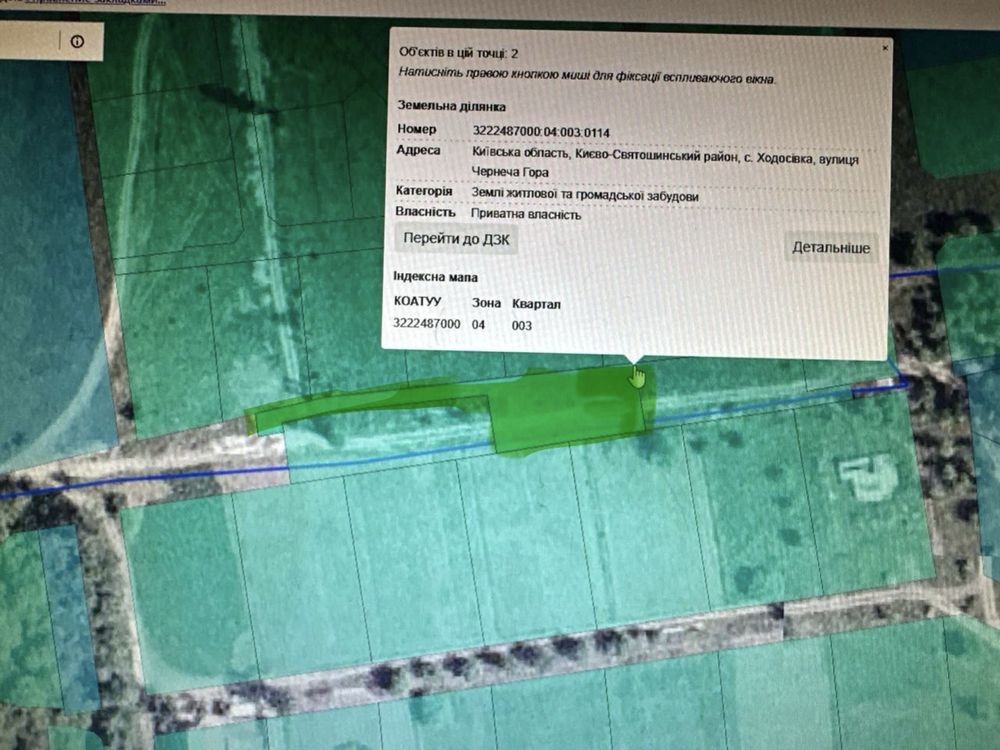The height and width of the screenshot is (750, 1000).
Task: Open the partially visible bookmarks link at top
Action: pos(96,3)
